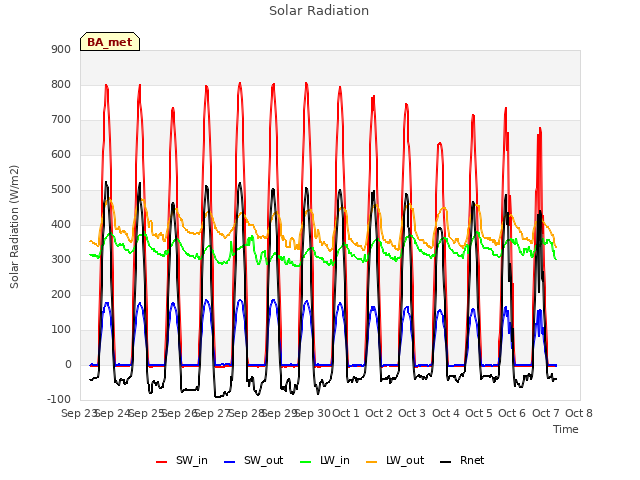
Task: Click the 100 y-axis tick label
Action: [61, 330]
